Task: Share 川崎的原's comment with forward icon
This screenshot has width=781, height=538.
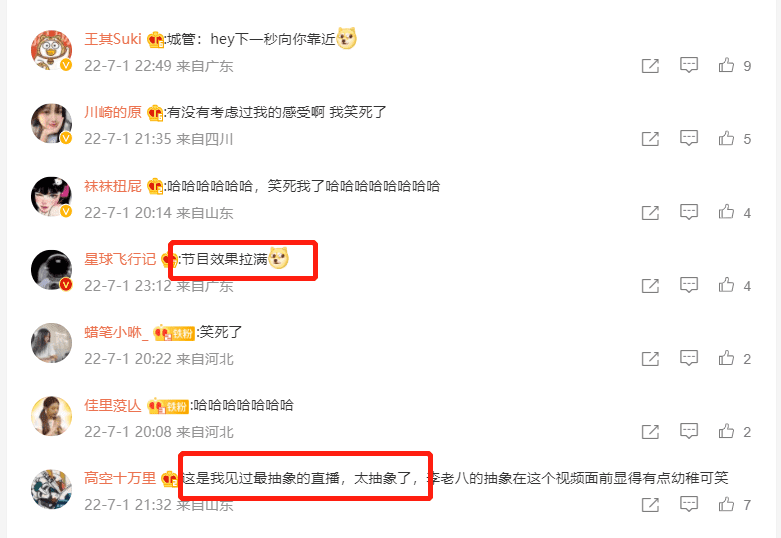Action: (x=651, y=138)
